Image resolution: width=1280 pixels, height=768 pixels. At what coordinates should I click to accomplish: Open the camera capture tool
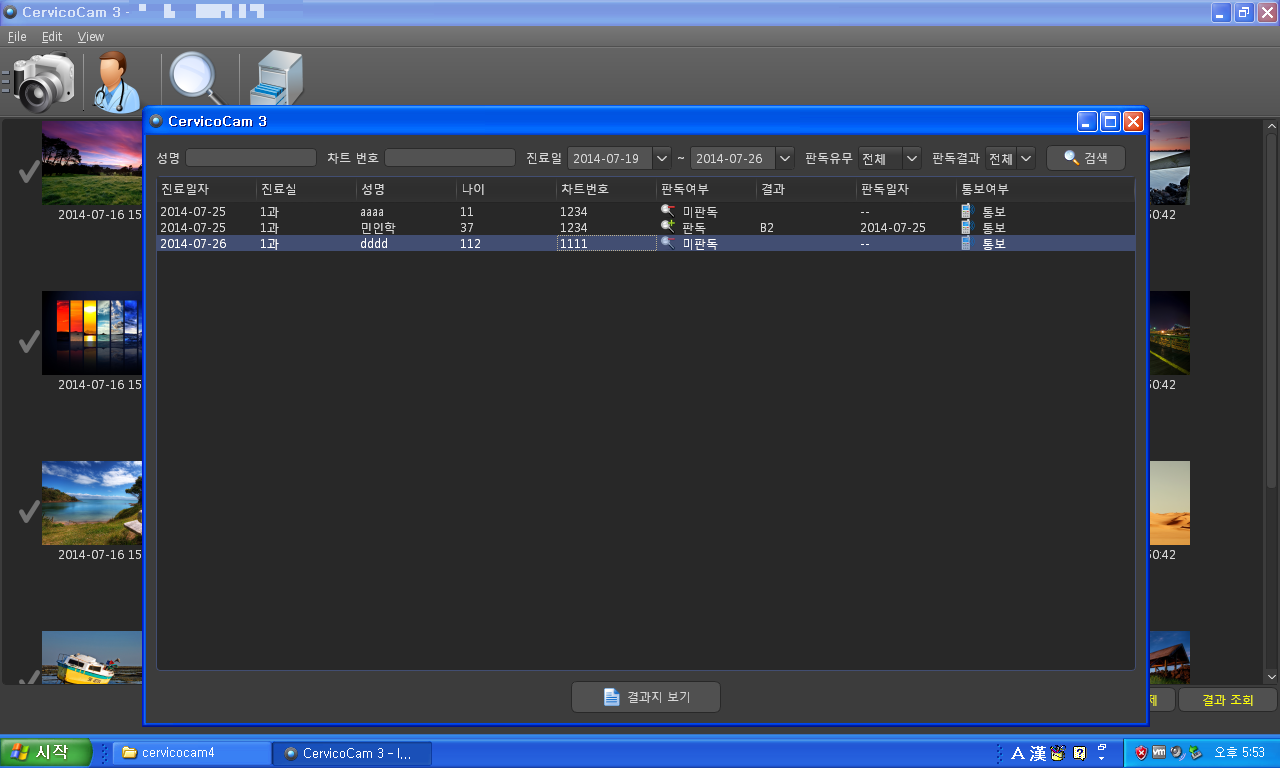click(x=43, y=80)
